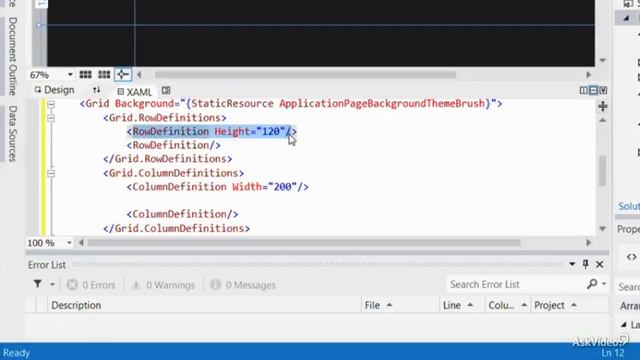Screen dimensions: 640x360
Task: Select vertical split view icon
Action: point(584,90)
